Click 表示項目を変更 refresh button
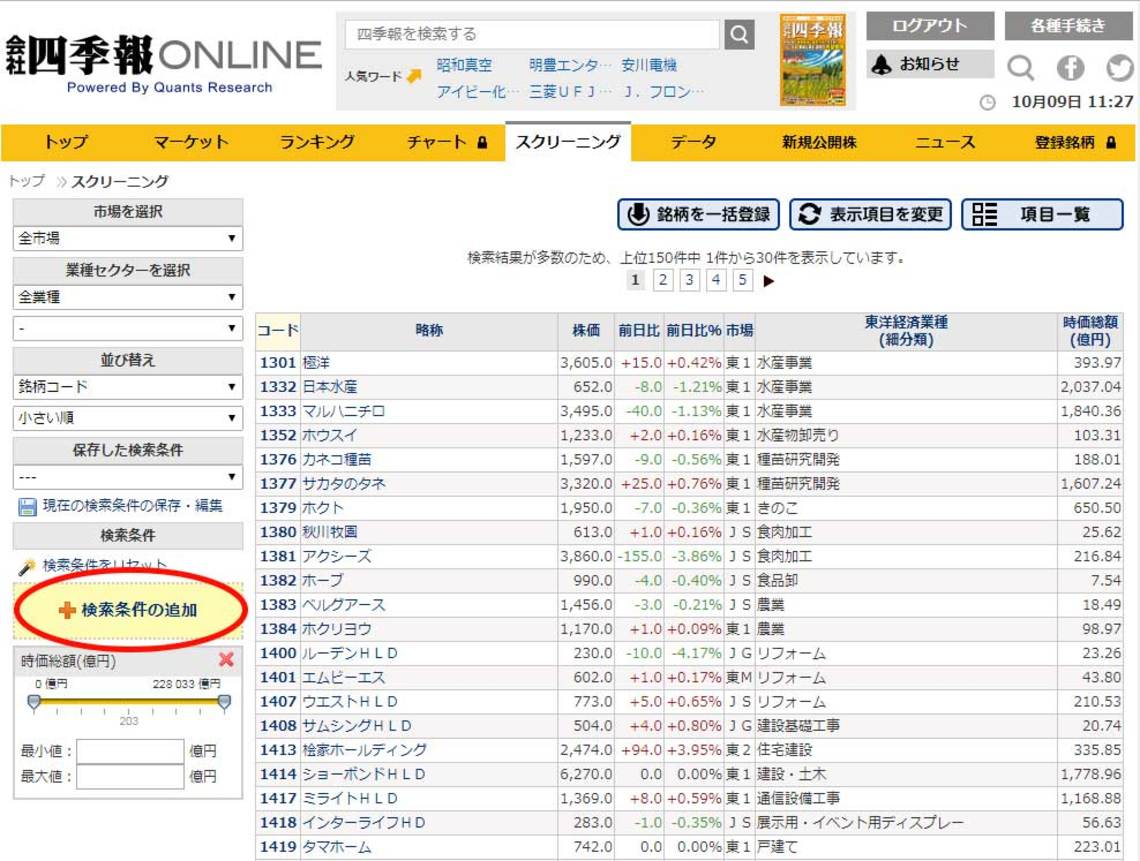1140x861 pixels. pyautogui.click(x=870, y=215)
